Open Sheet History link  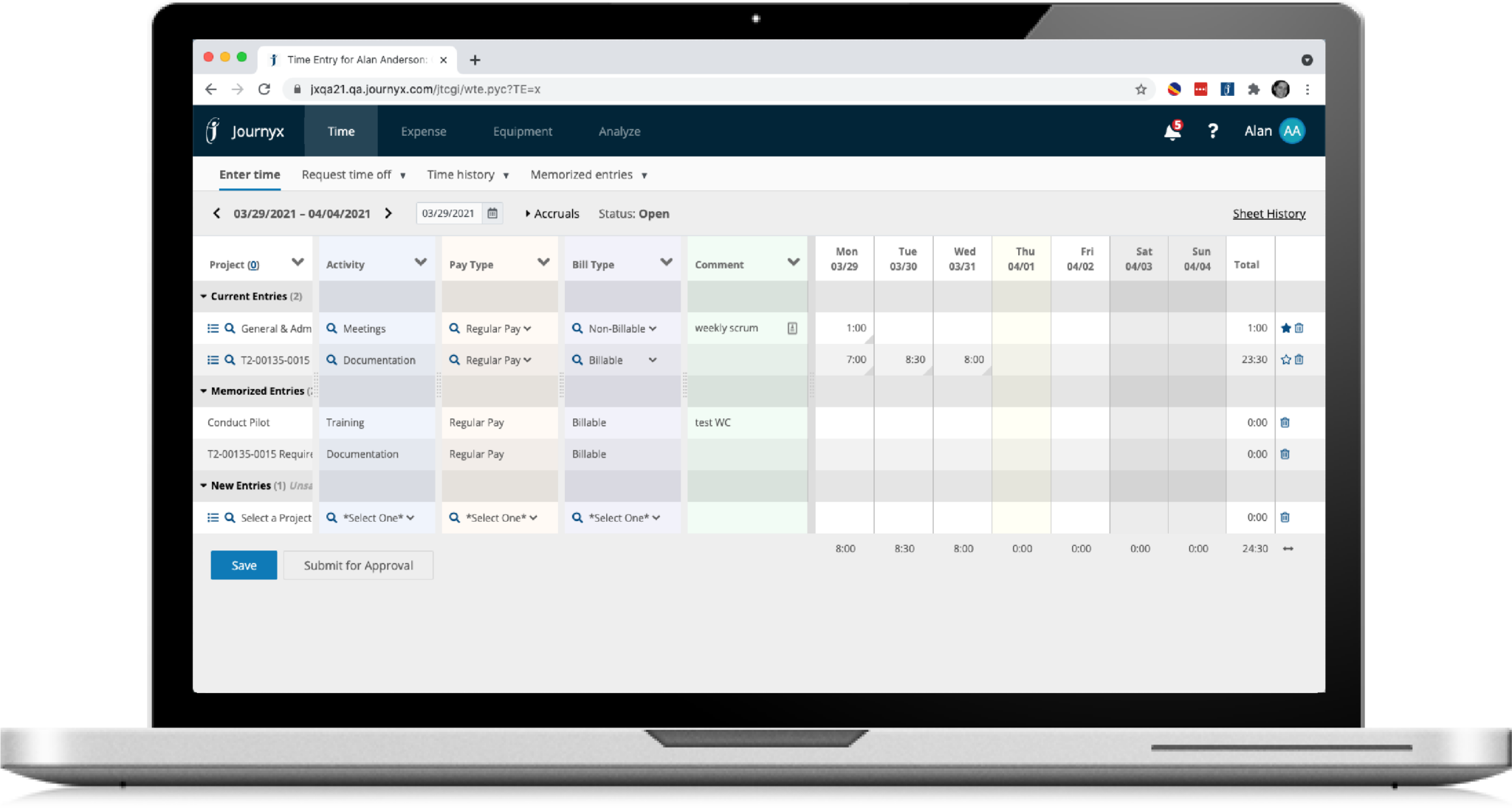[1269, 213]
